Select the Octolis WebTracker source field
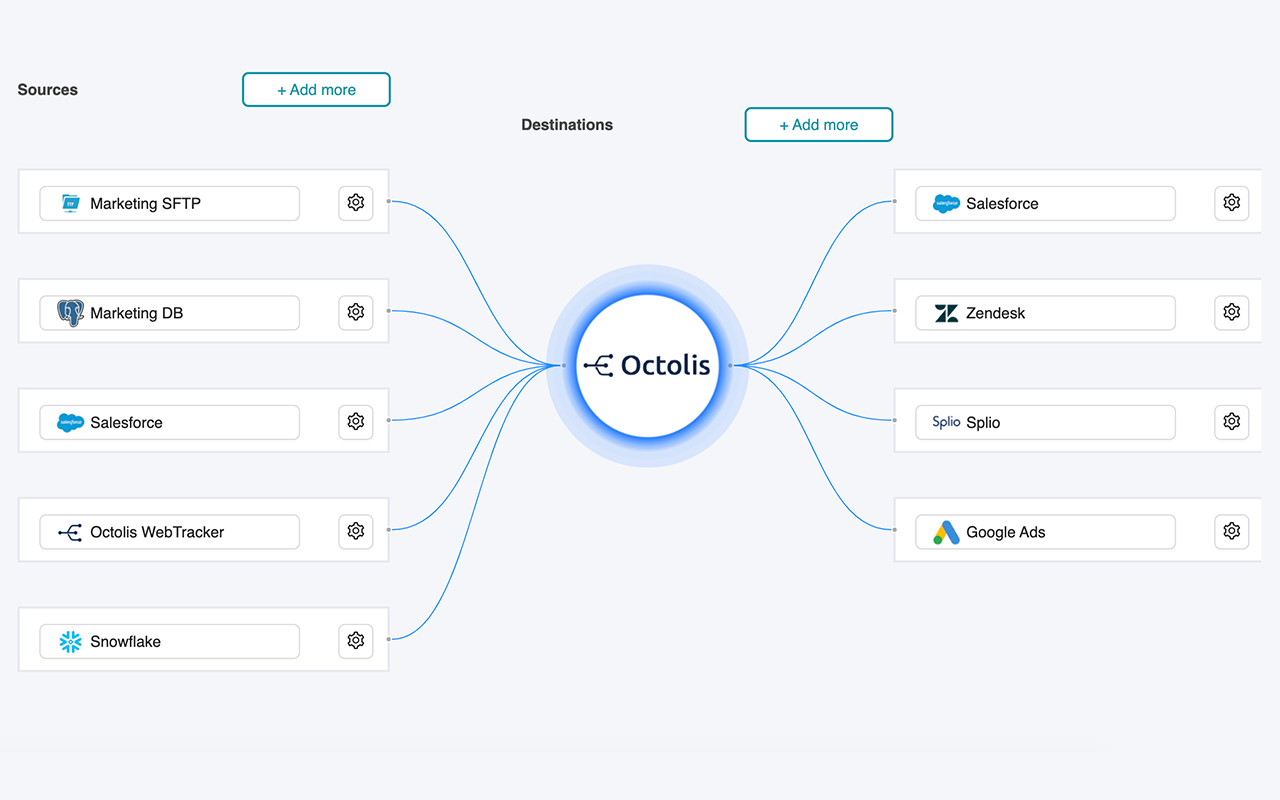The image size is (1280, 800). (170, 531)
